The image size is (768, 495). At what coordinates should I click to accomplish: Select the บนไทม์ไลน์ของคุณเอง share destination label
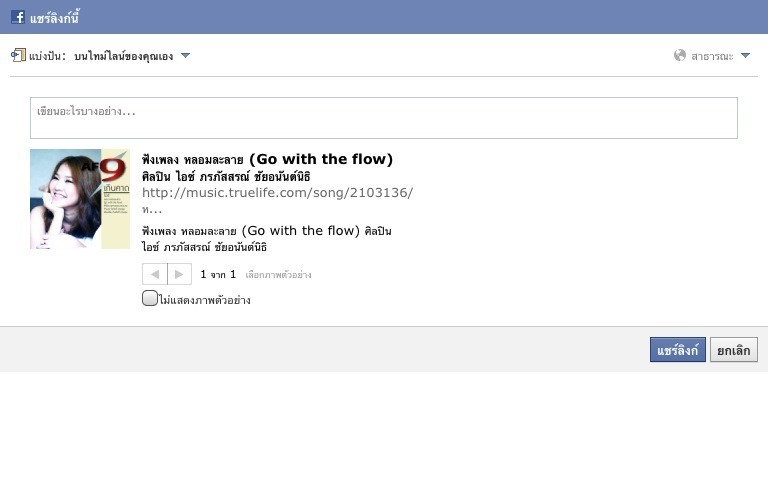123,56
